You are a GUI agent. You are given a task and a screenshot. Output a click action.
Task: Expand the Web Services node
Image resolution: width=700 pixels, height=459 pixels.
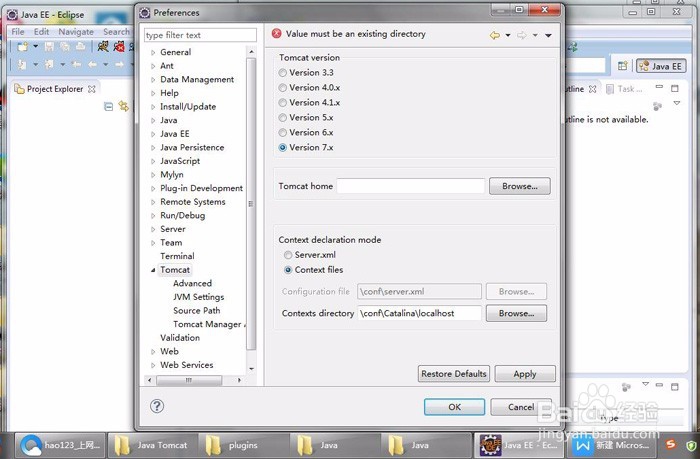(153, 365)
